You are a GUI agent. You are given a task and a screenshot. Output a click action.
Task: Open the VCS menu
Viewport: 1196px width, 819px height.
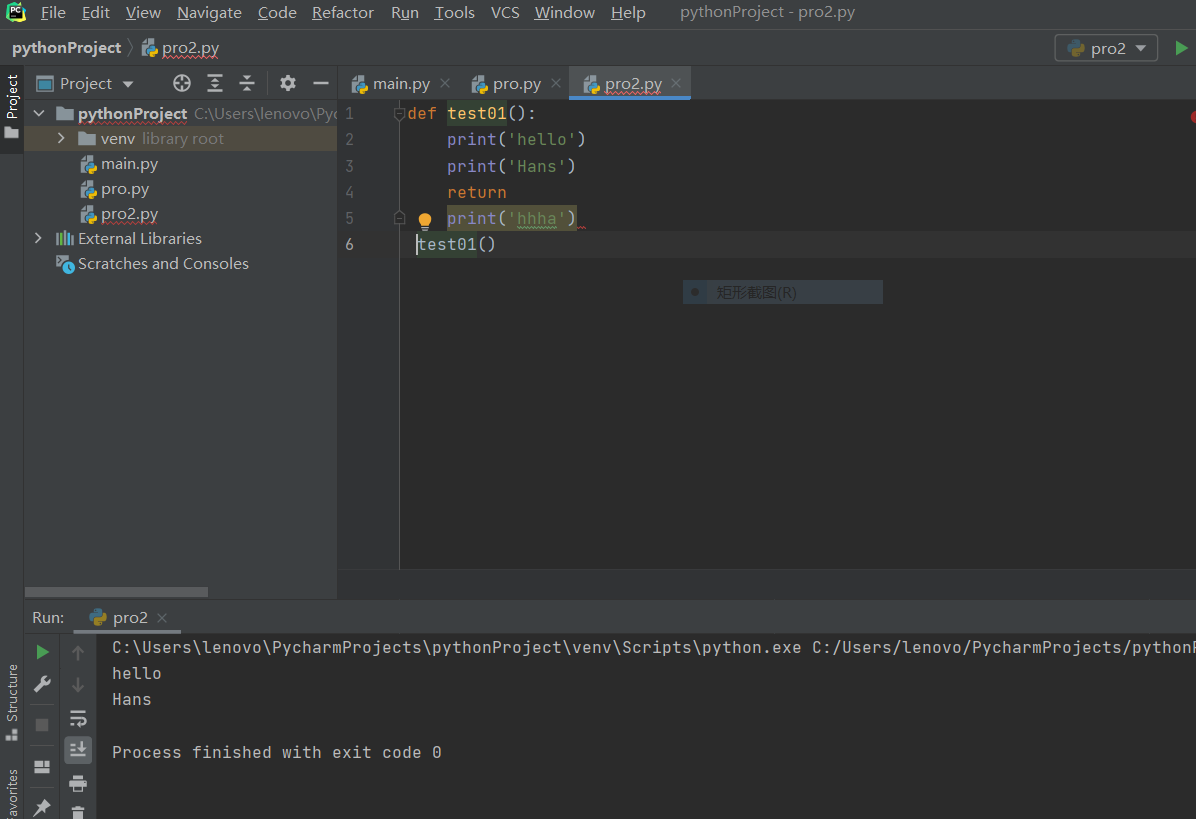coord(504,13)
